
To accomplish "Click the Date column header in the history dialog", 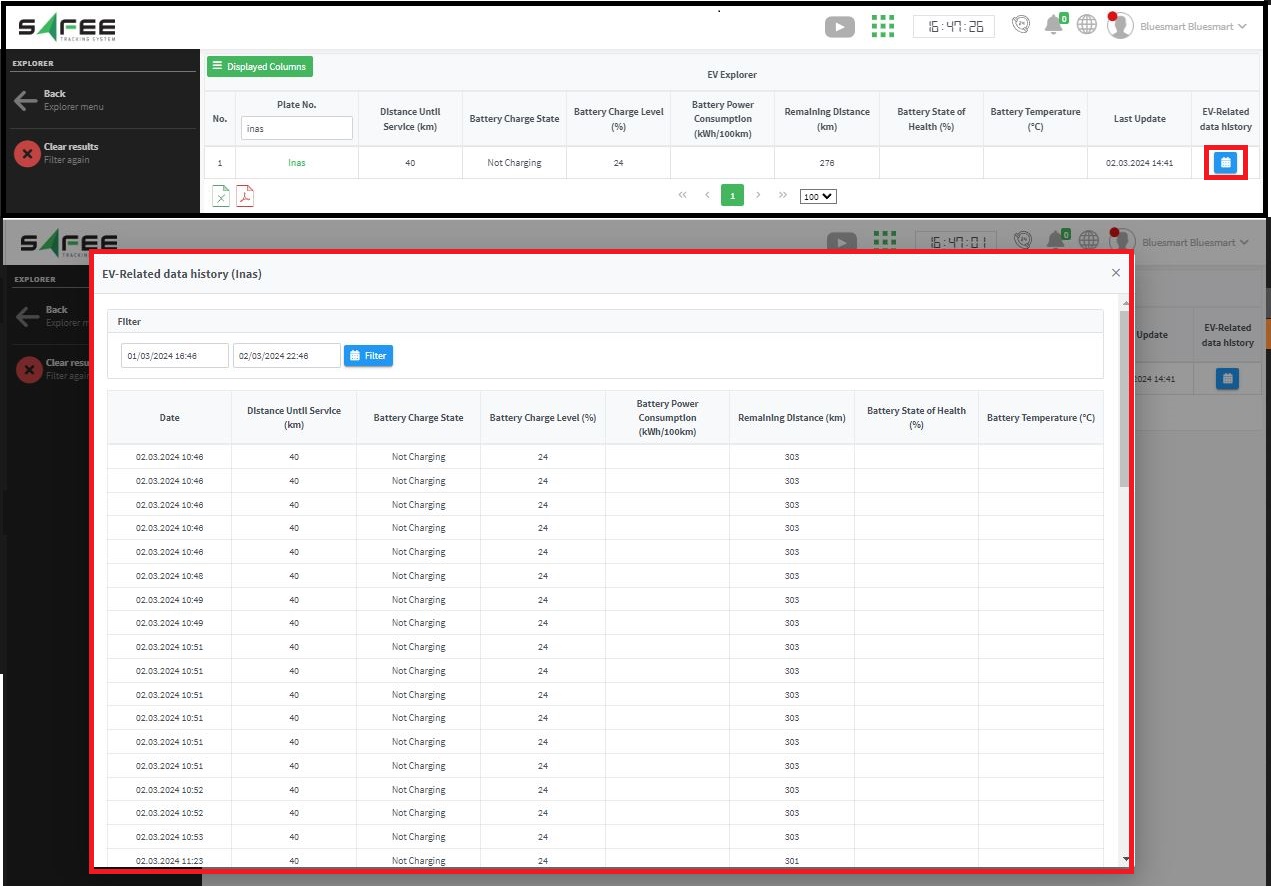I will (169, 418).
